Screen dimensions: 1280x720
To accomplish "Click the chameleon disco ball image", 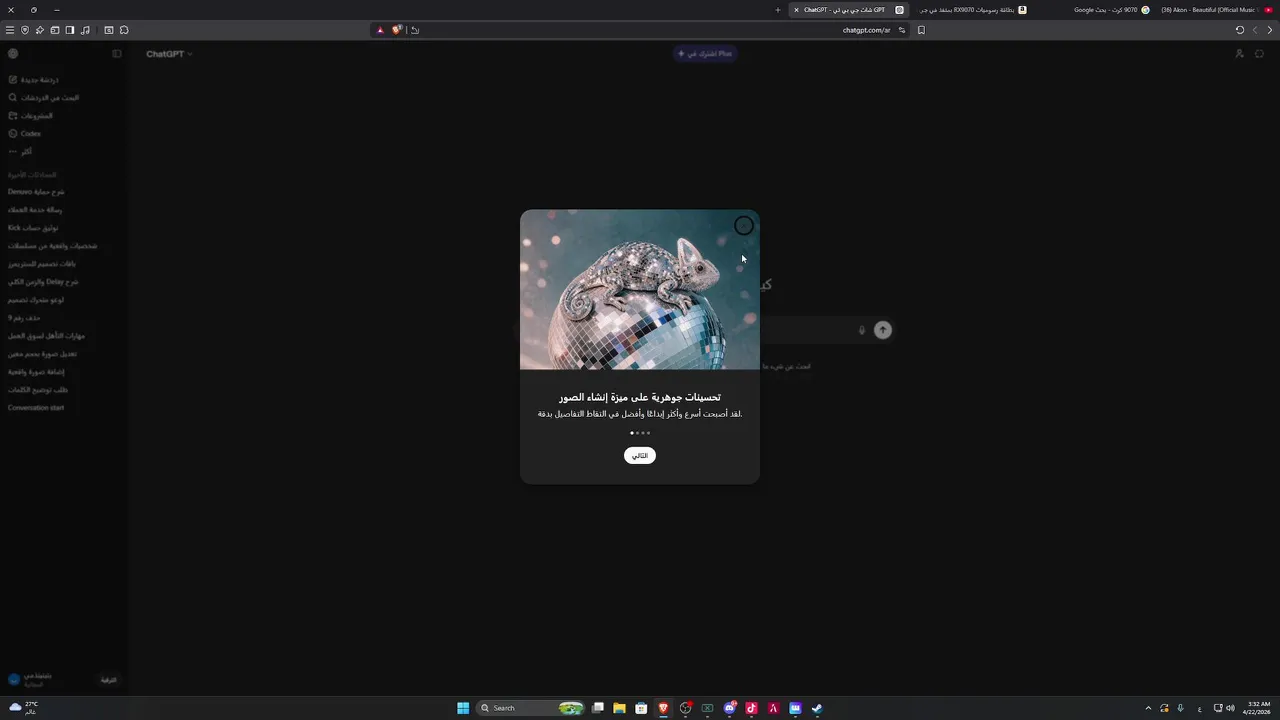I will coord(640,290).
